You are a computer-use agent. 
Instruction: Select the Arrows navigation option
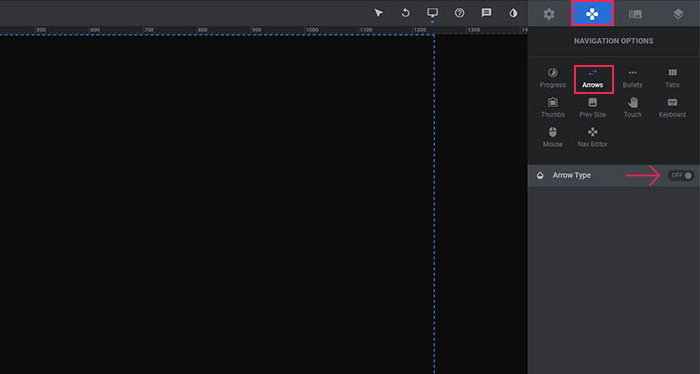tap(593, 79)
